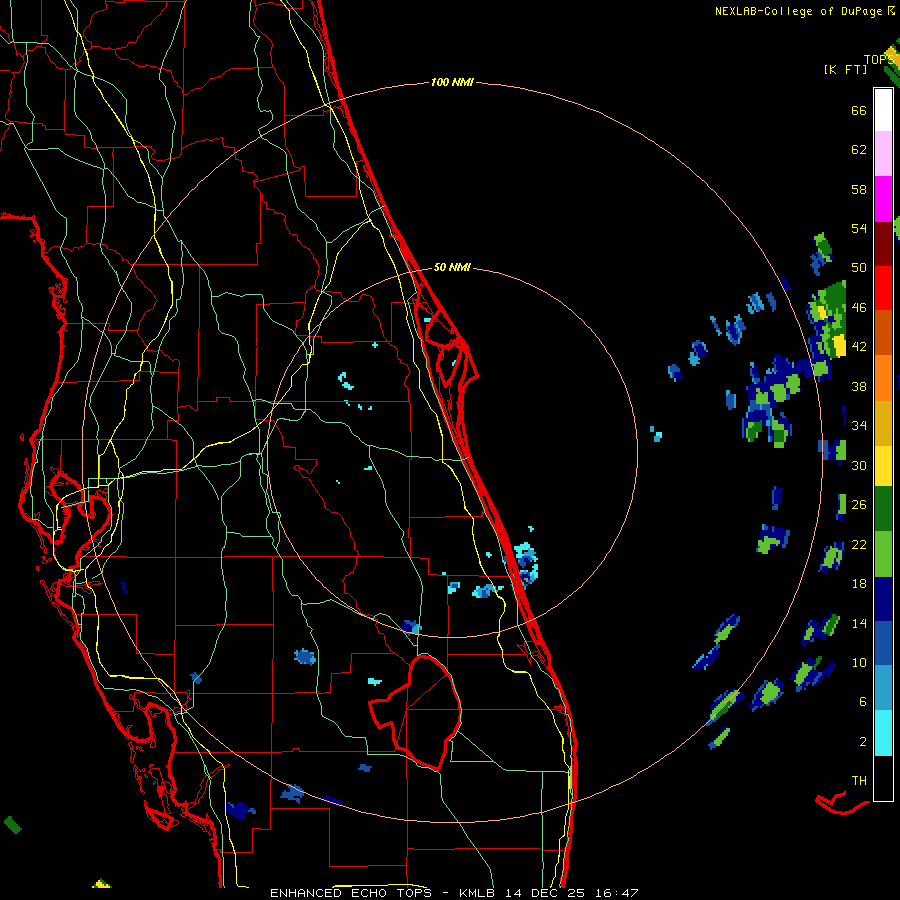Click the legend value '66'
The height and width of the screenshot is (900, 900).
click(859, 111)
